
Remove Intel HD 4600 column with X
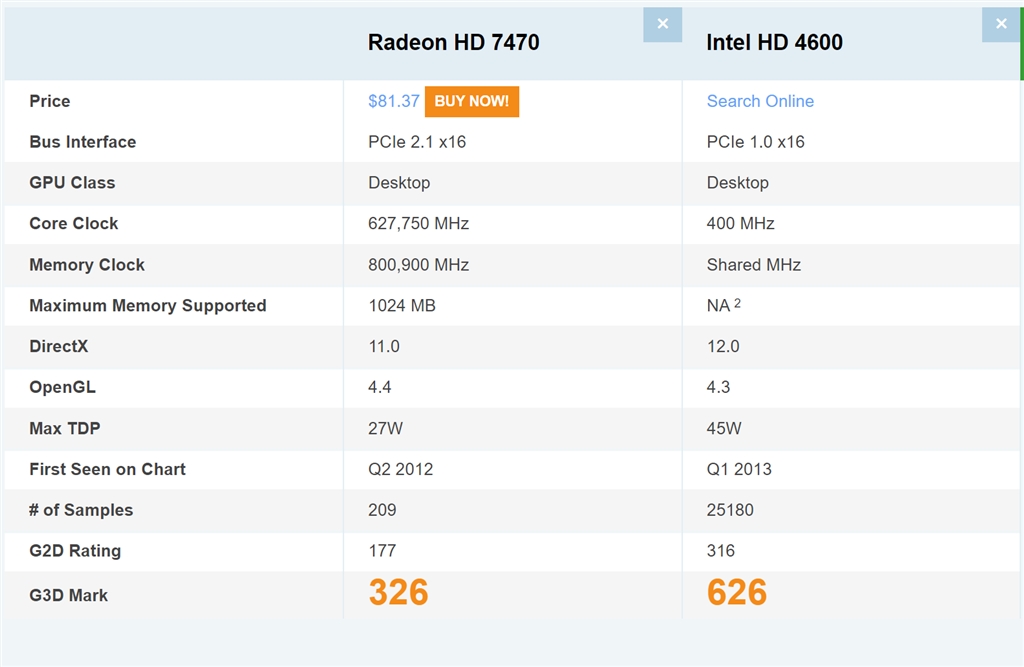click(1001, 25)
